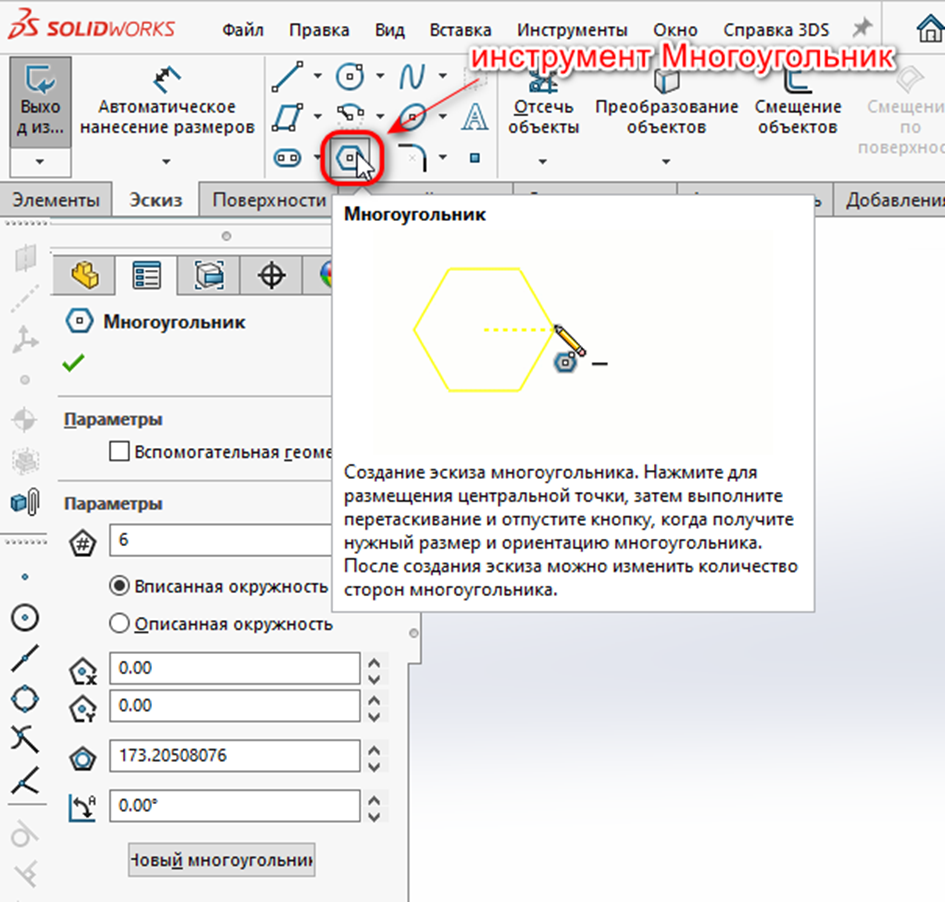This screenshot has height=902, width=945.
Task: Select Описанная окружность radio option
Action: (x=119, y=624)
